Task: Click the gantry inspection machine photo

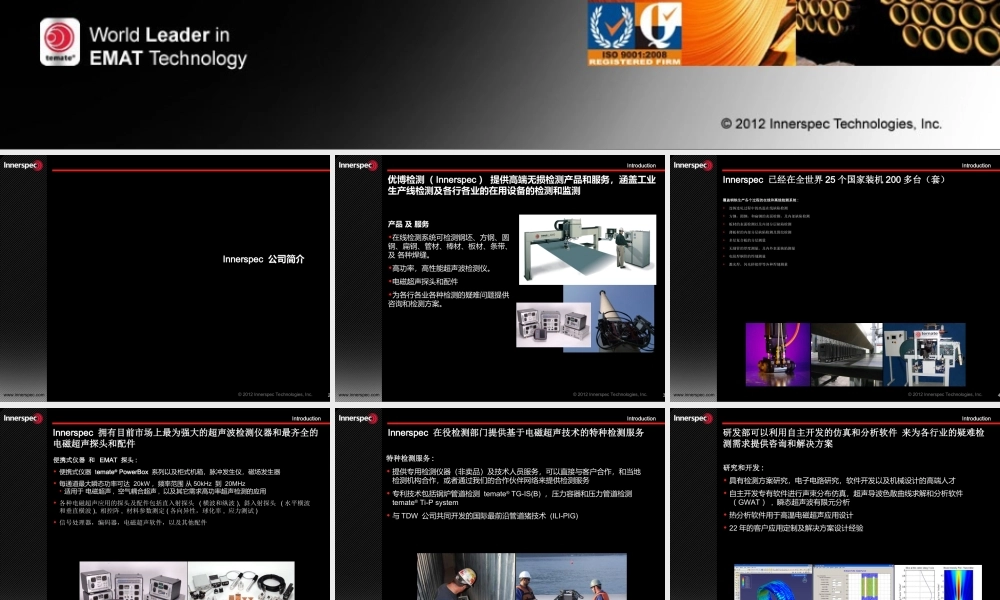Action: tap(587, 249)
